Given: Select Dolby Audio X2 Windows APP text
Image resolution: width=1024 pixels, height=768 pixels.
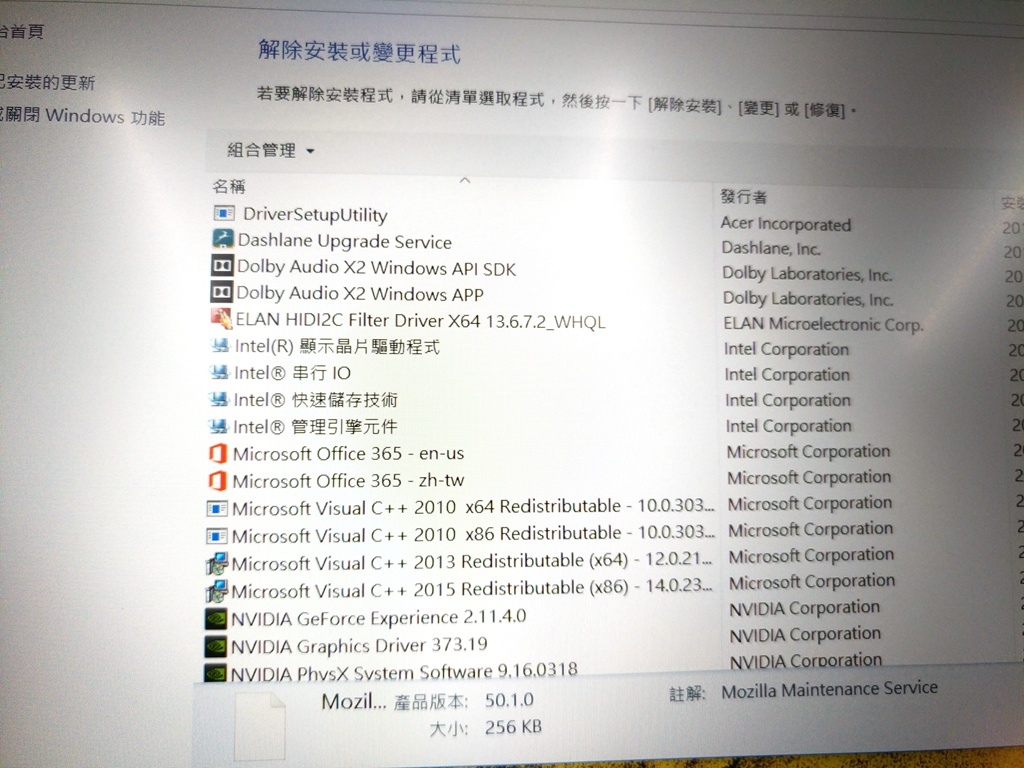Looking at the screenshot, I should tap(360, 294).
